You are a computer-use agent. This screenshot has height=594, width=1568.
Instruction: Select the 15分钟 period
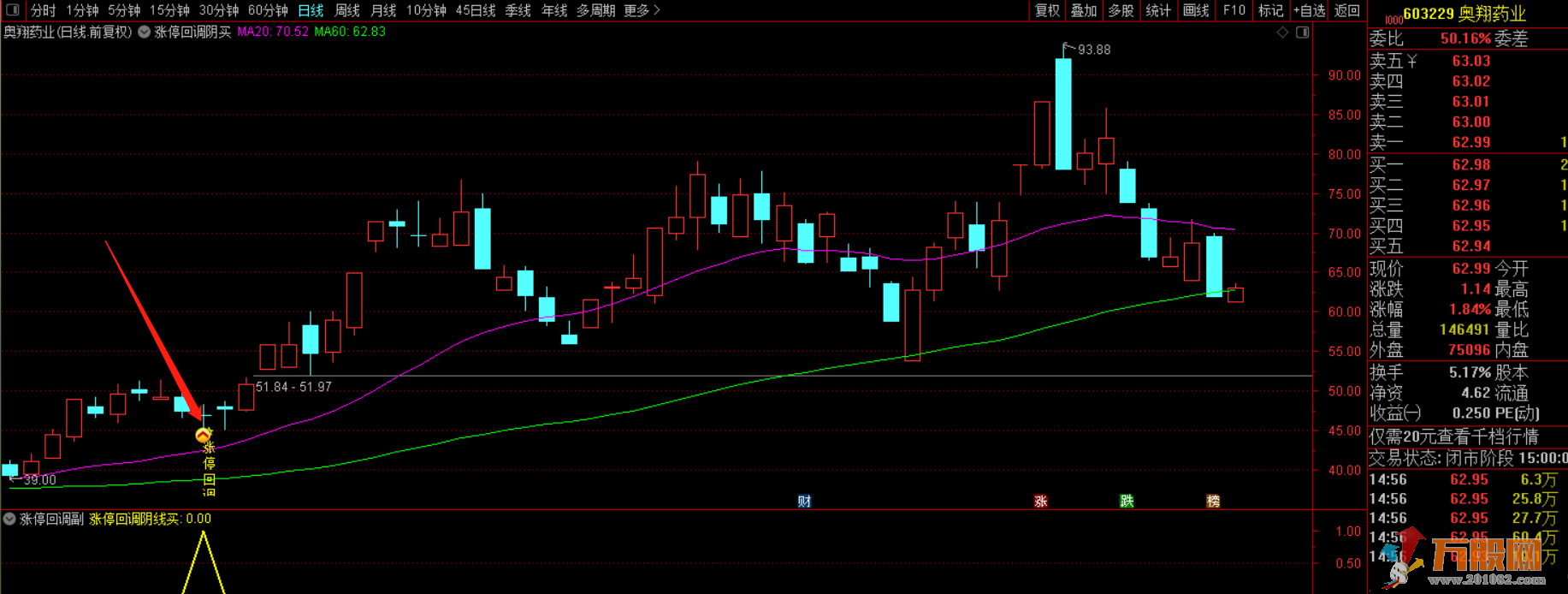pos(169,10)
